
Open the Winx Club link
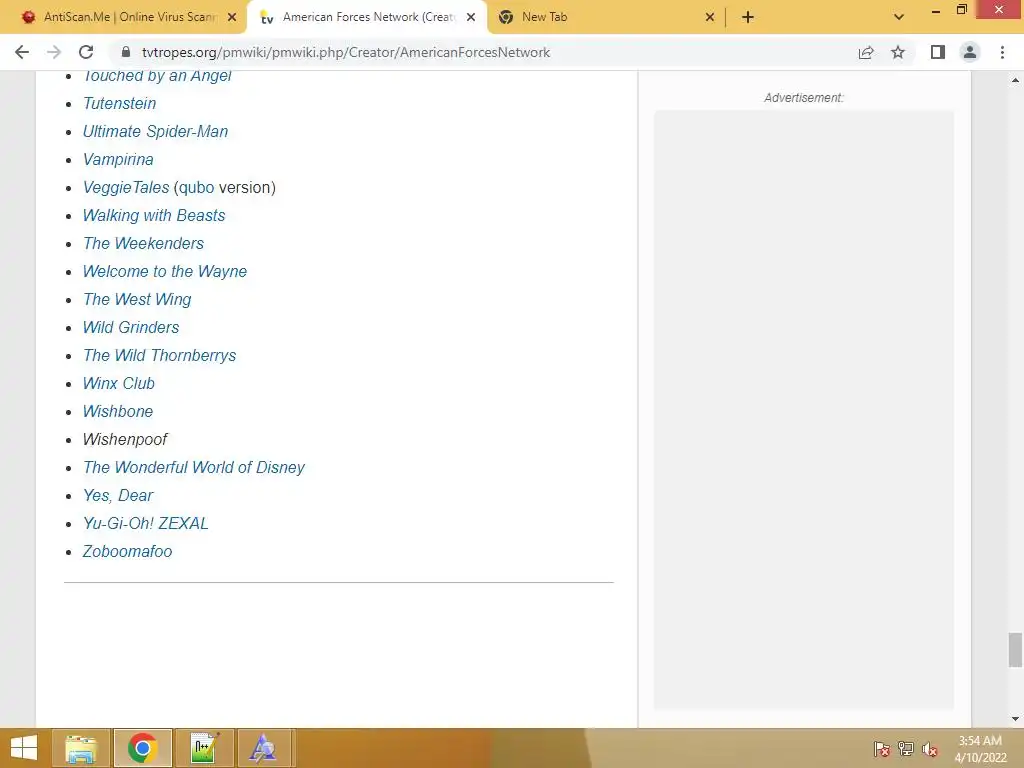119,384
